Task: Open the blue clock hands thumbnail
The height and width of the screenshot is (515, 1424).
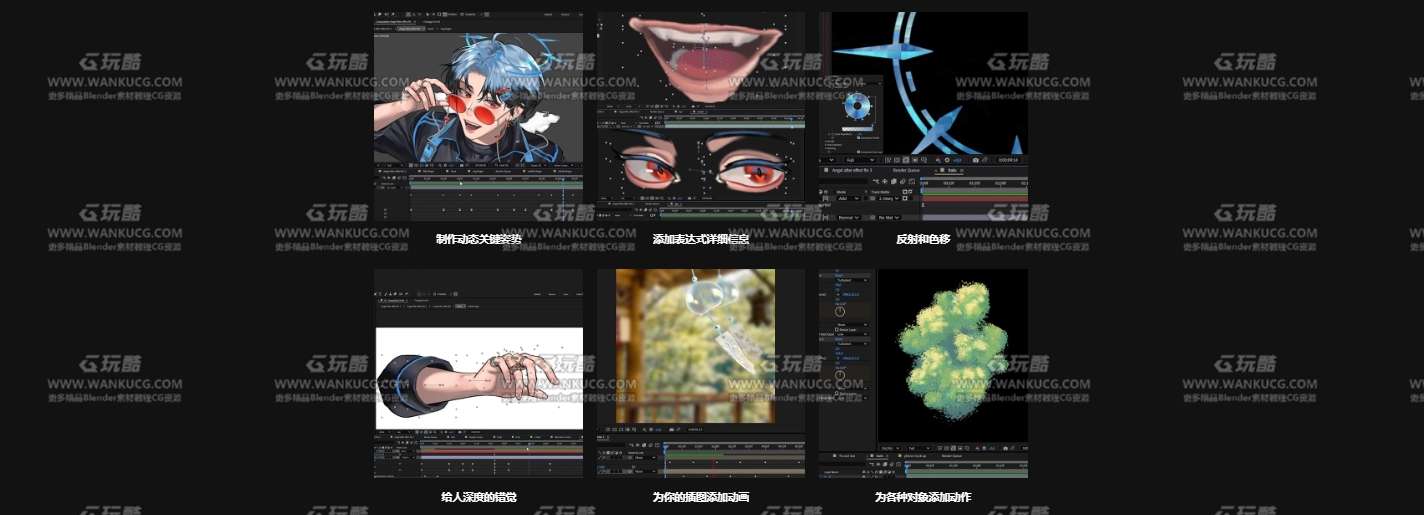Action: tap(923, 116)
